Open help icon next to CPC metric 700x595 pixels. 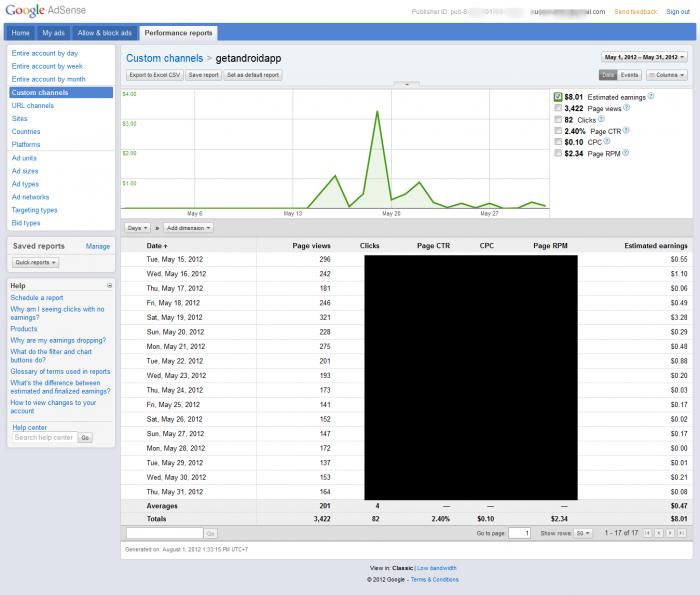(607, 141)
